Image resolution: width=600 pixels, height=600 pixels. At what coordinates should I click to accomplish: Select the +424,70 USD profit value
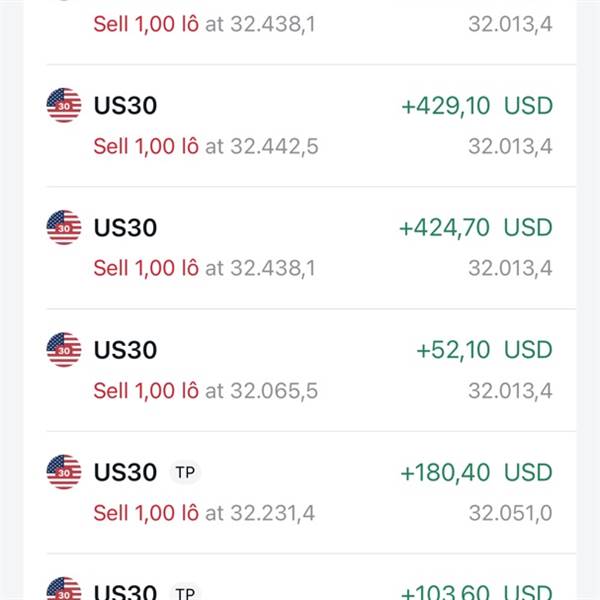pos(475,228)
